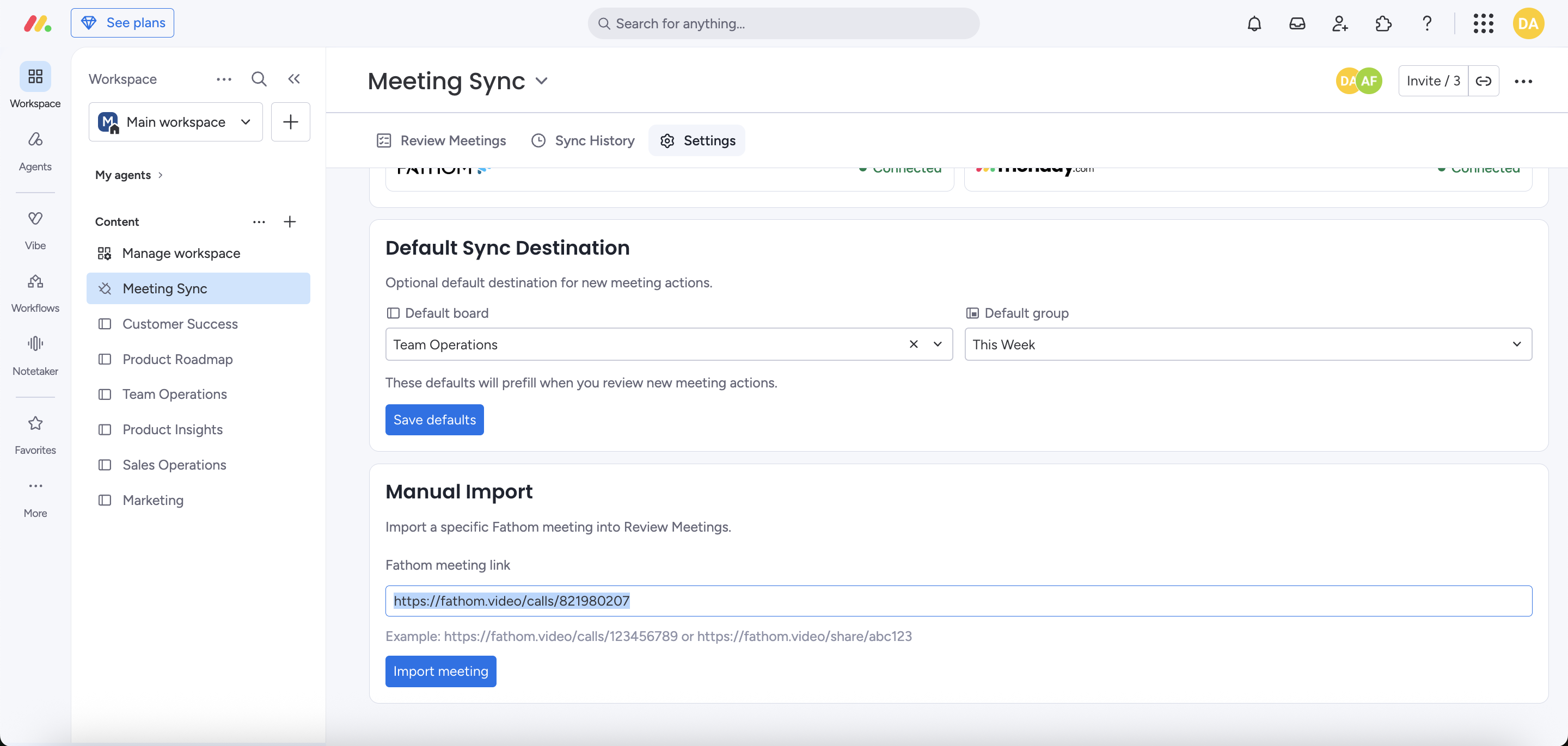The height and width of the screenshot is (746, 1568).
Task: Open Customer Success board
Action: pos(198,324)
